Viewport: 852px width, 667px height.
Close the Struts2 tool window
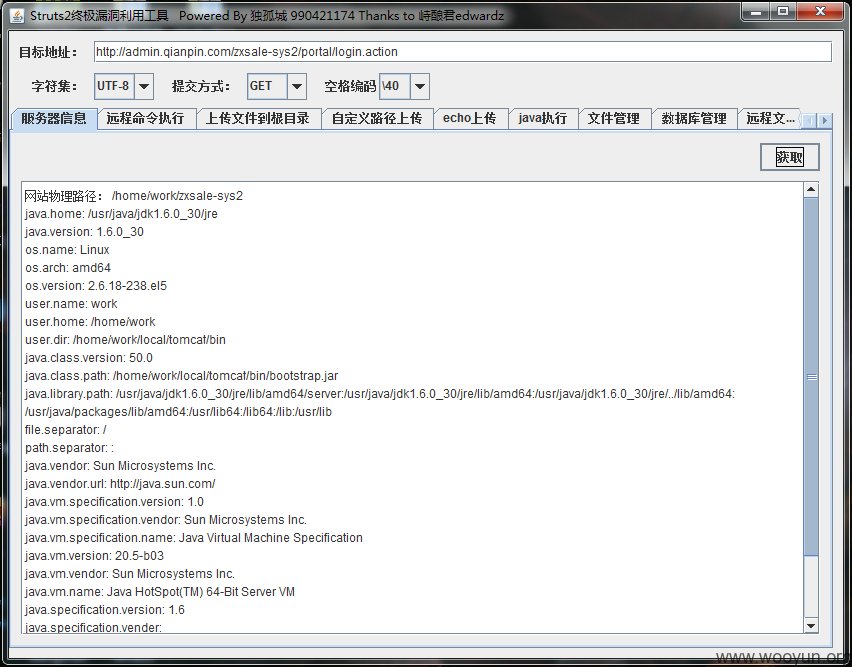(x=820, y=11)
